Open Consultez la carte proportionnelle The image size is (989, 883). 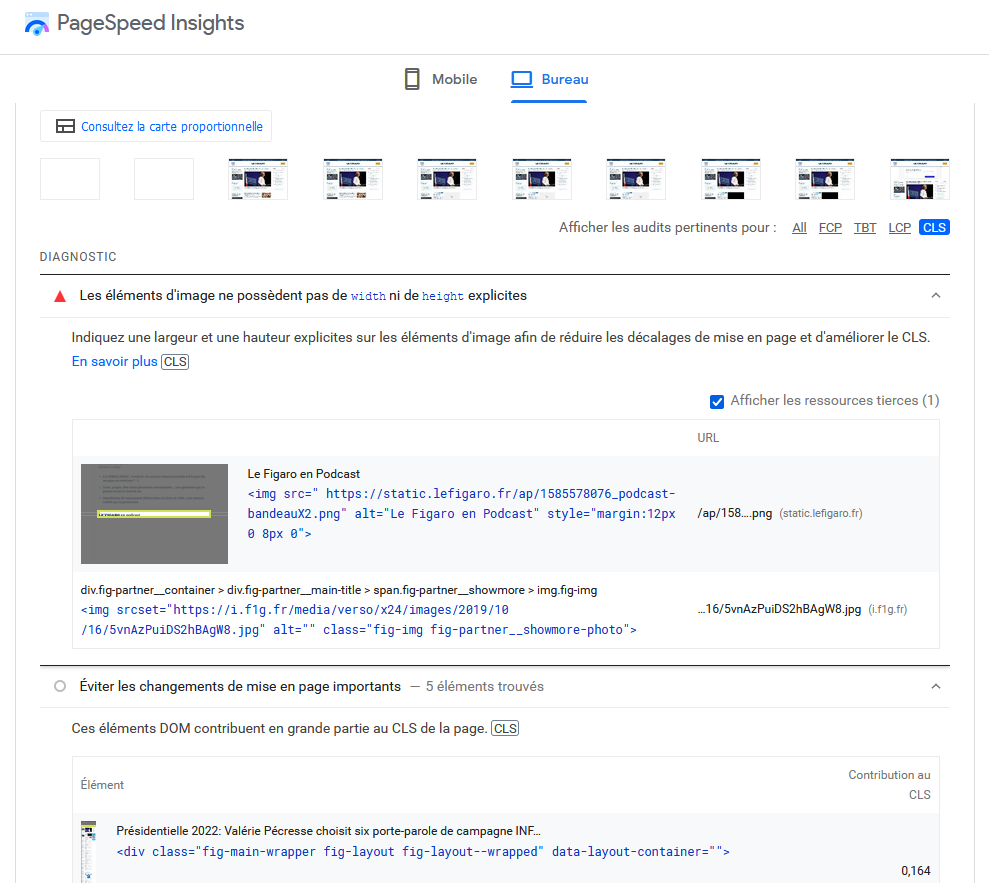pos(171,127)
